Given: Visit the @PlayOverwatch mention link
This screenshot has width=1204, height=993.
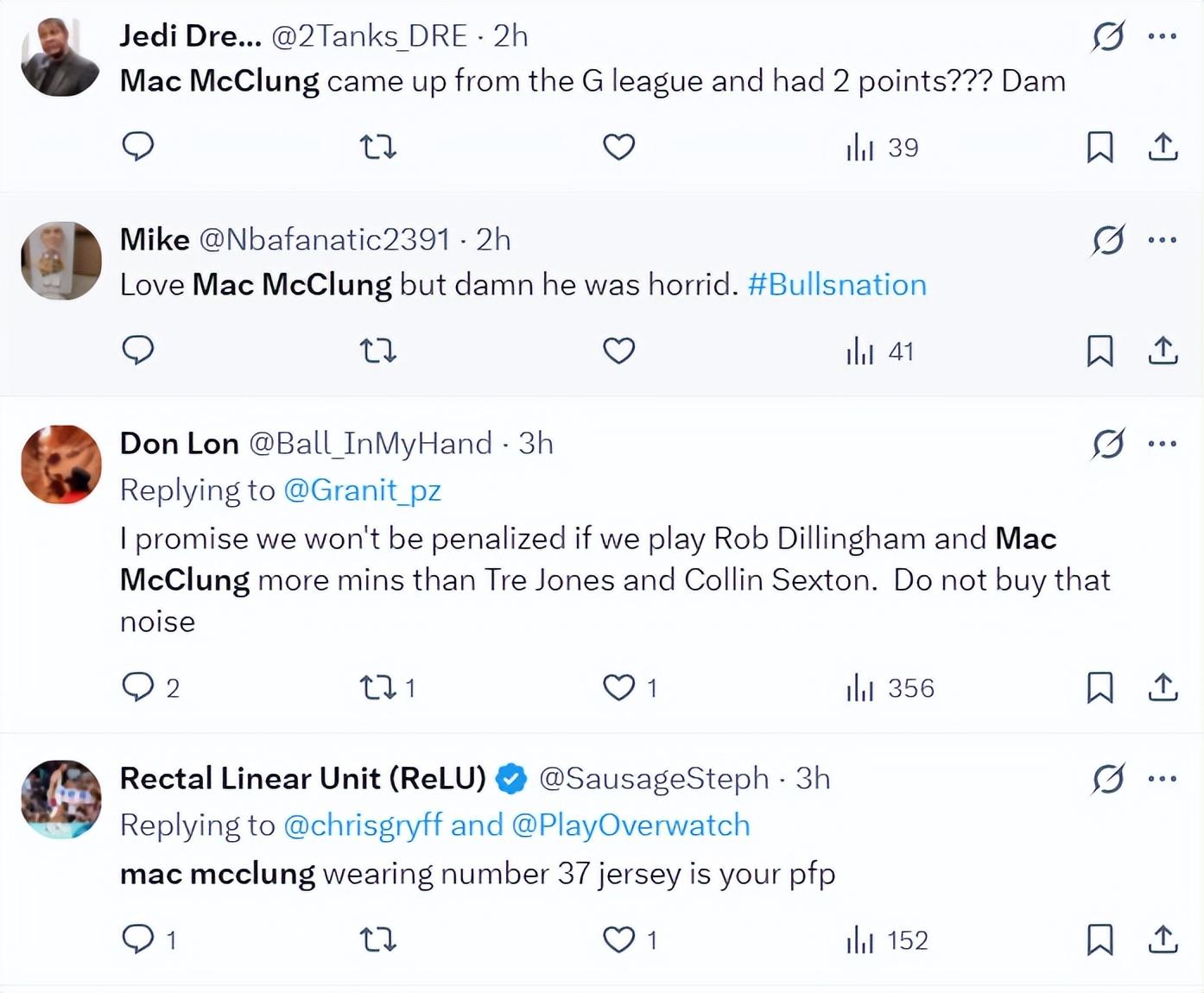Looking at the screenshot, I should click(631, 825).
